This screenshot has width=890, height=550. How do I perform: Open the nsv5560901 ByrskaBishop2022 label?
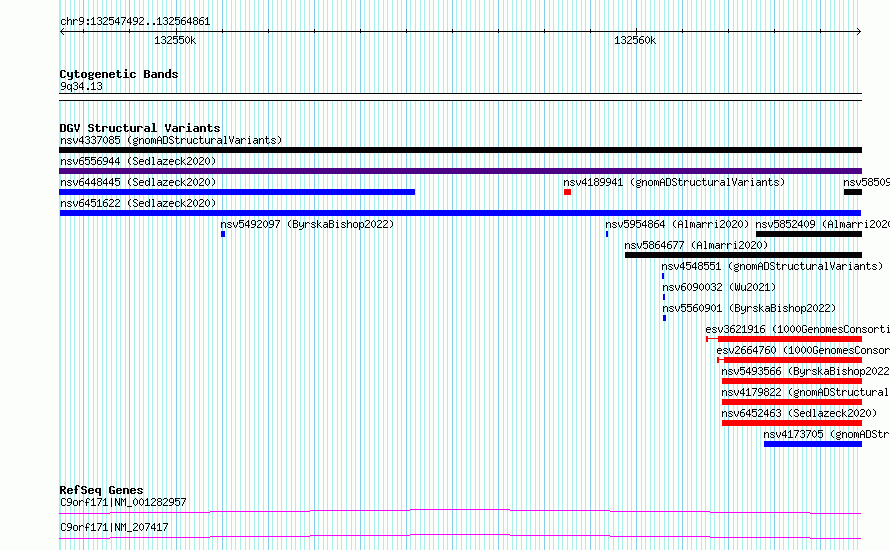[749, 308]
